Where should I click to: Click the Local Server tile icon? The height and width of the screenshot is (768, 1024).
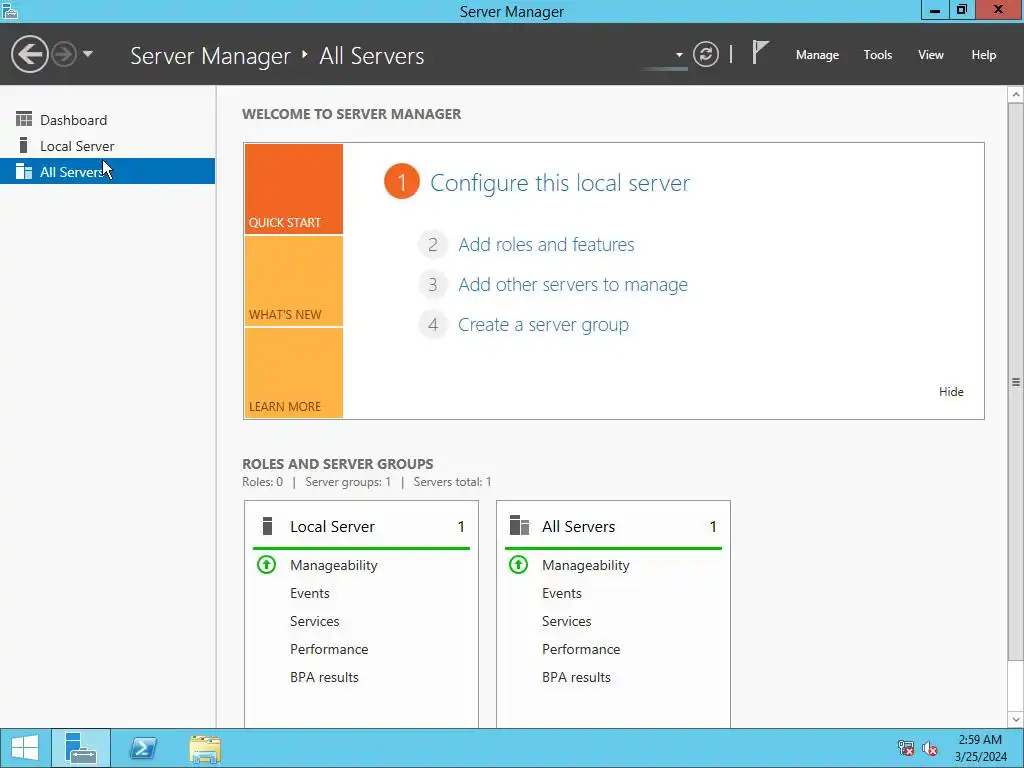(267, 526)
